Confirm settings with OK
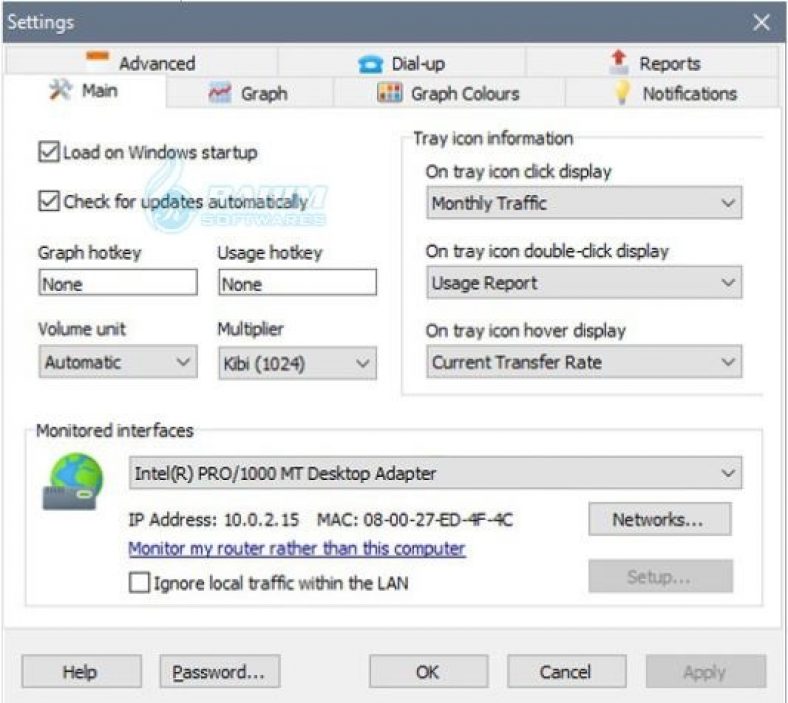 [x=428, y=671]
